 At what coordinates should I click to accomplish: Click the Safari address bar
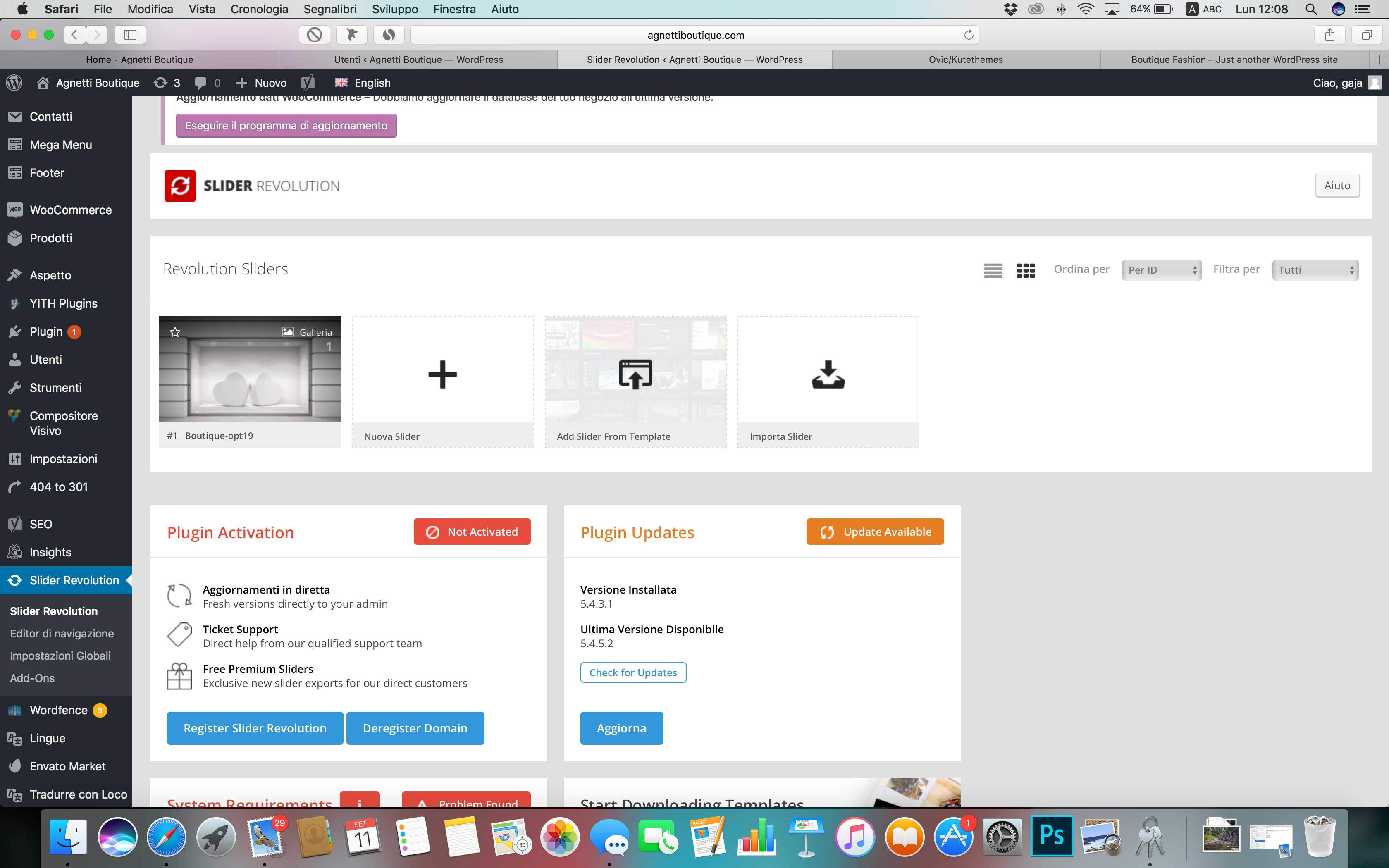pyautogui.click(x=695, y=35)
